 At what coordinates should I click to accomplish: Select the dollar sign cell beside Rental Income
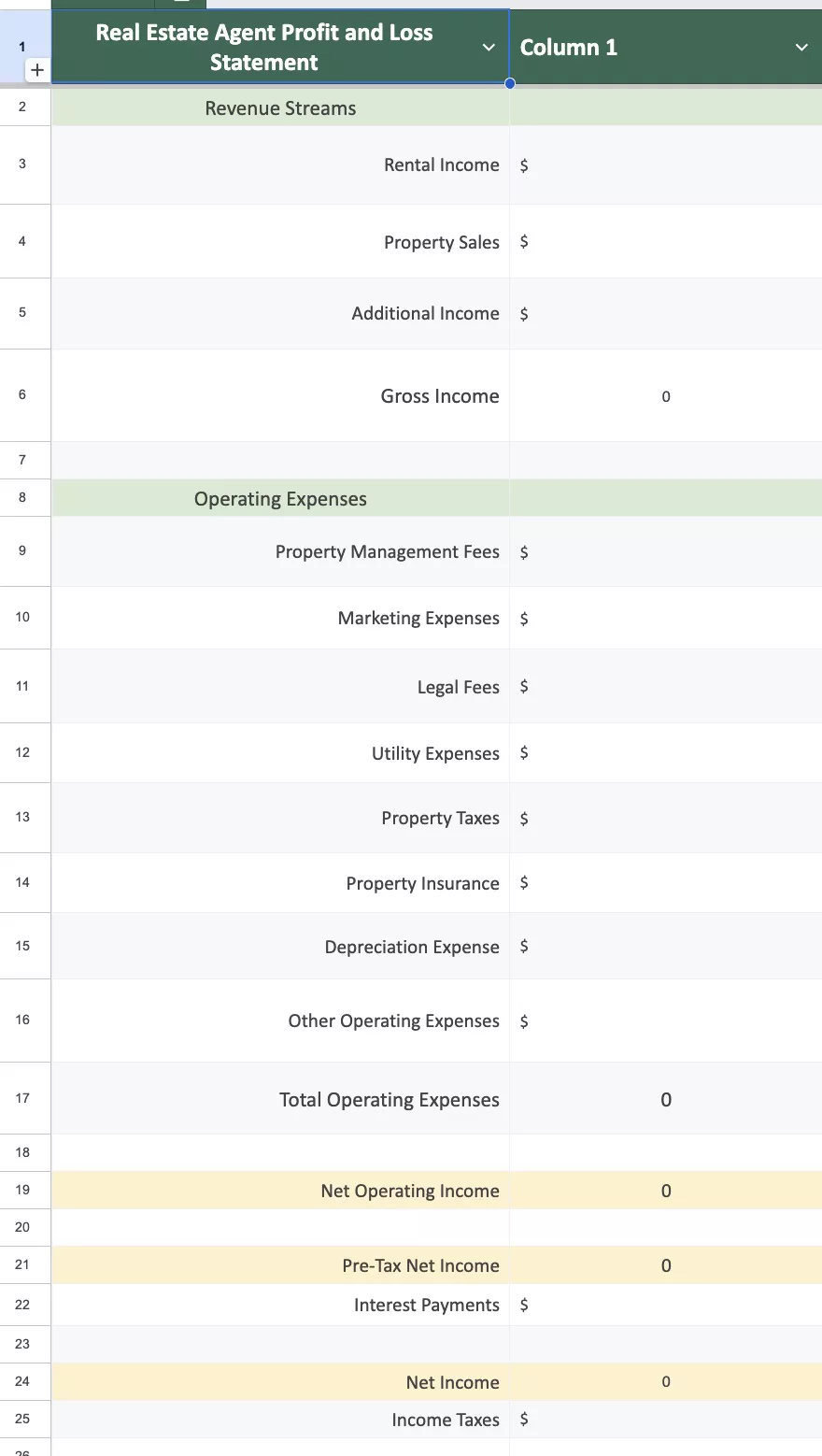tap(523, 164)
